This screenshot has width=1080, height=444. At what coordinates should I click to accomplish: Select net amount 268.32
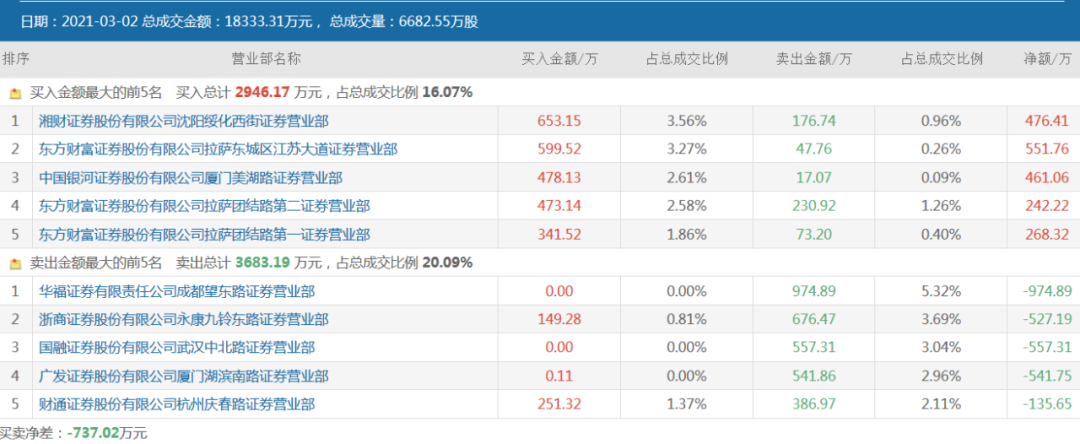click(x=1048, y=235)
